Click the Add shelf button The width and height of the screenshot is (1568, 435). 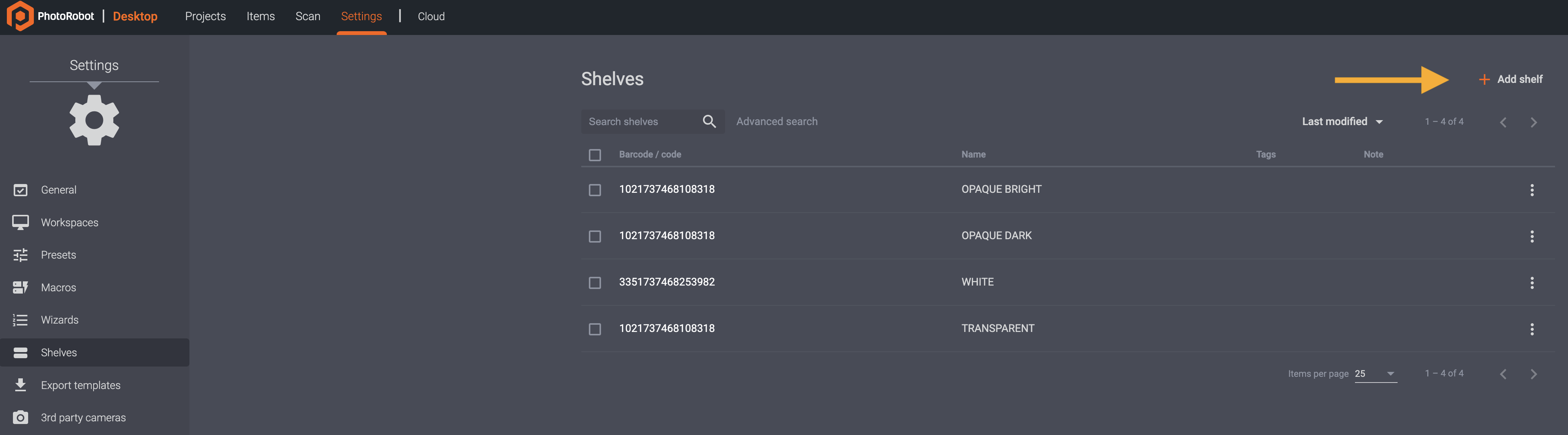(1511, 80)
